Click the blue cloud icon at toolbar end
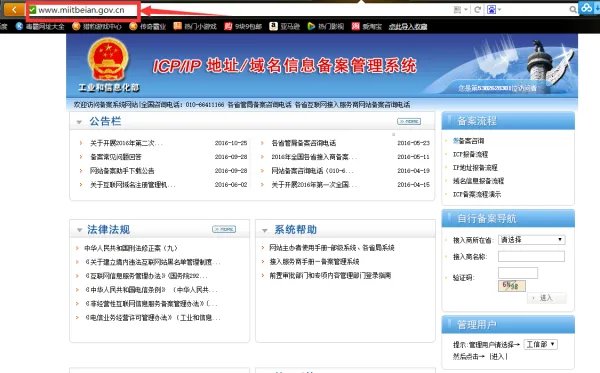600x373 pixels. coord(587,8)
